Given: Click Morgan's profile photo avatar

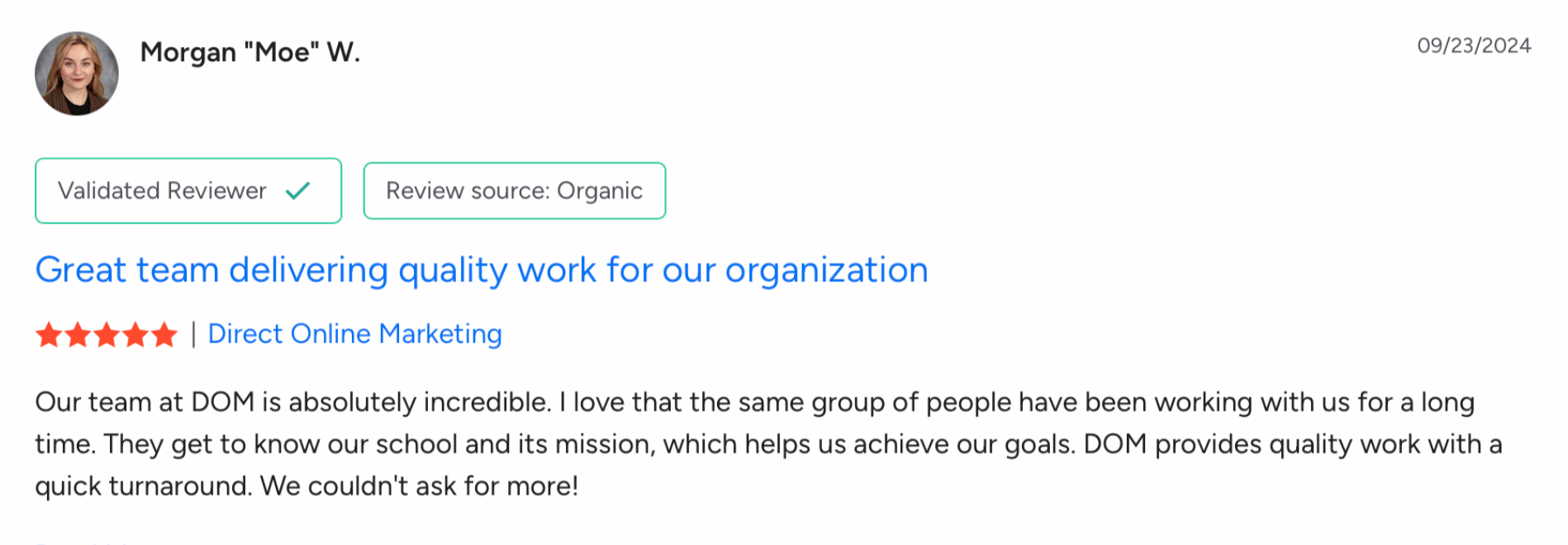Looking at the screenshot, I should pyautogui.click(x=76, y=73).
